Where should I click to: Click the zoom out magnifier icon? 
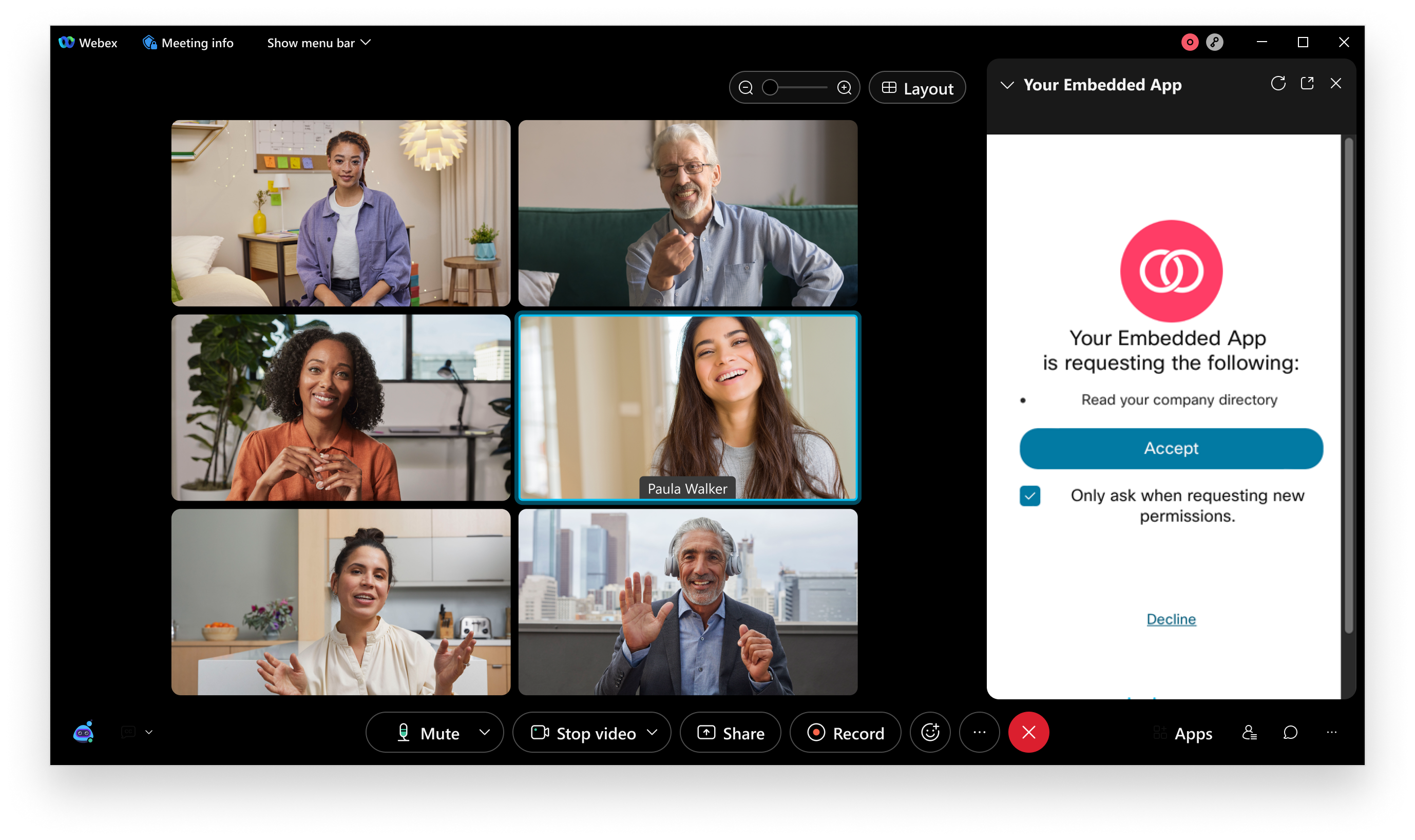pyautogui.click(x=745, y=88)
